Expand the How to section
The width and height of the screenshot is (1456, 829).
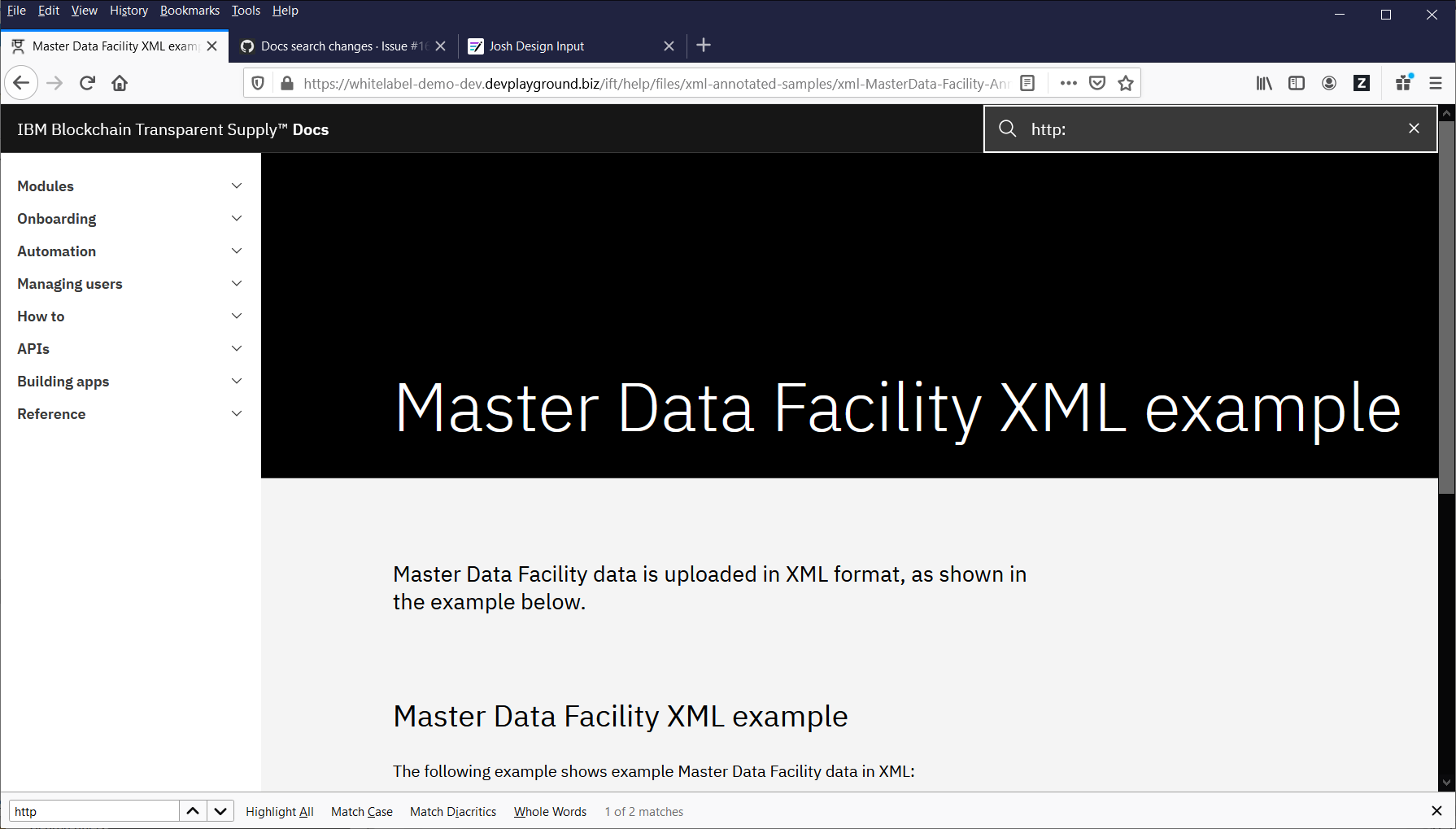130,316
